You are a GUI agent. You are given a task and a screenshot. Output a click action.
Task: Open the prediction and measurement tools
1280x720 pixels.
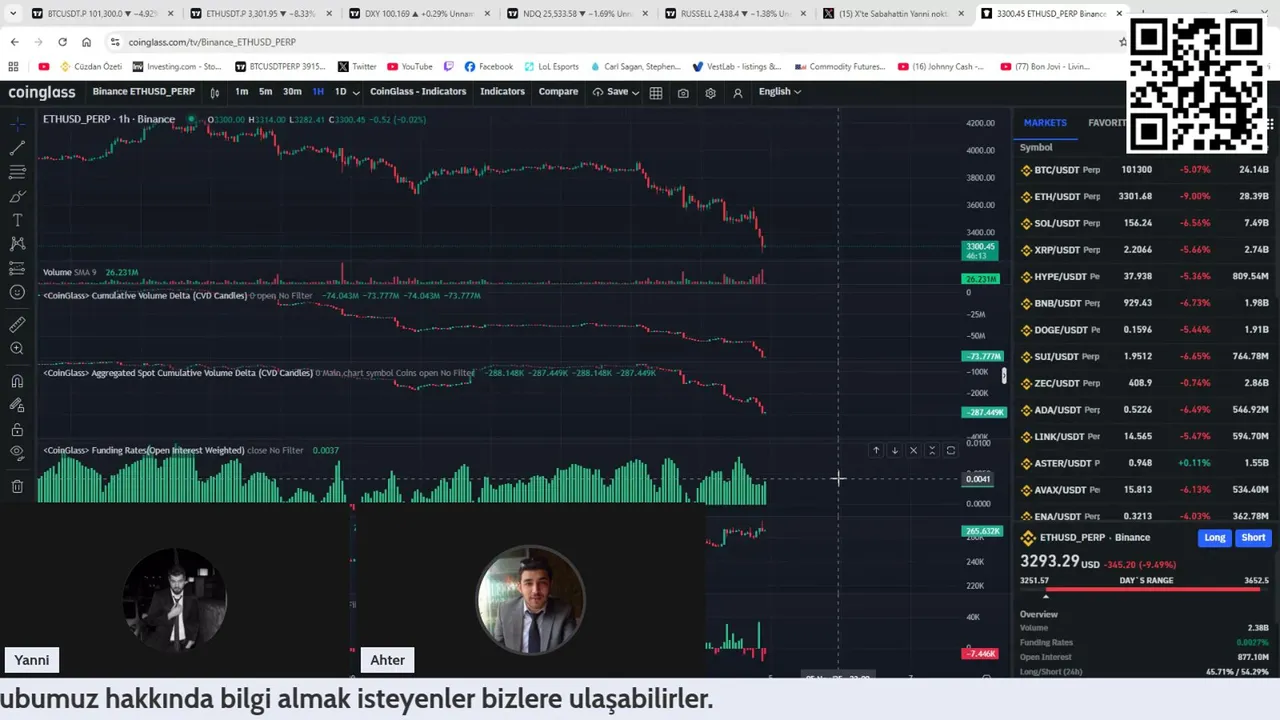17,268
